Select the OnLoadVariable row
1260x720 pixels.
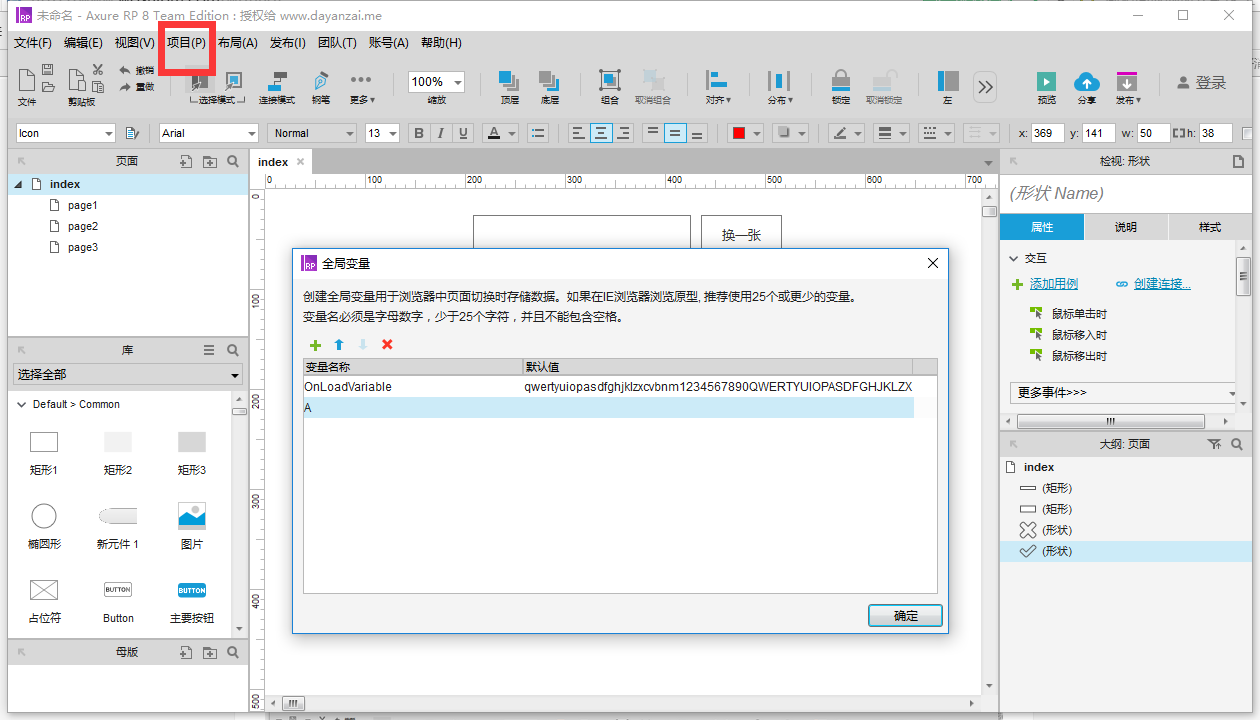pos(609,386)
